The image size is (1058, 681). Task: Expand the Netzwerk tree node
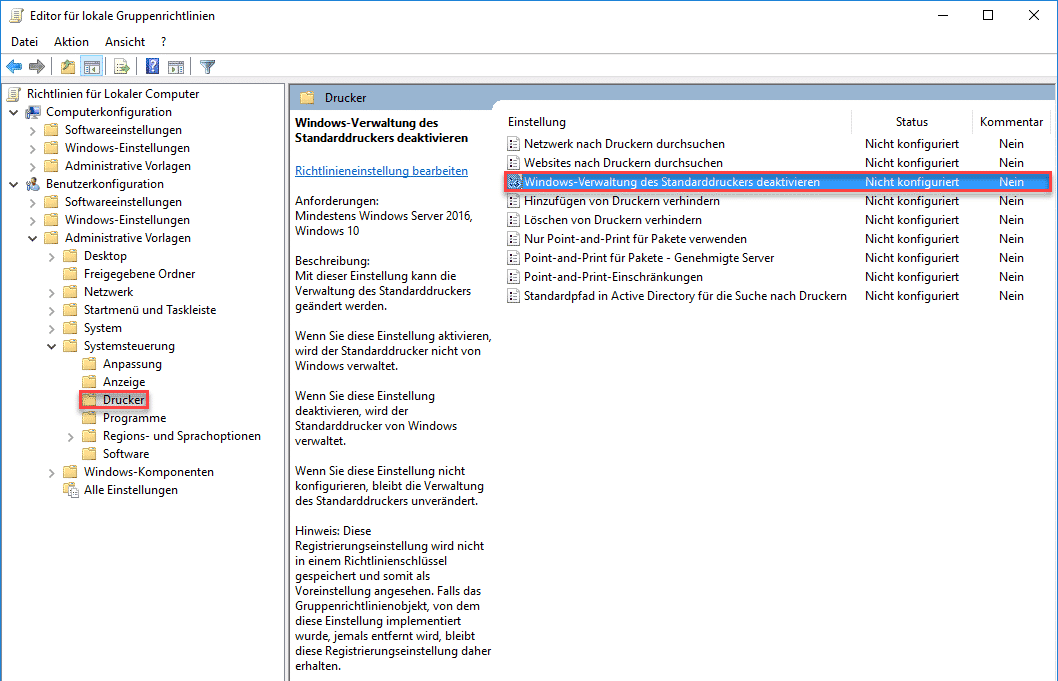(51, 292)
